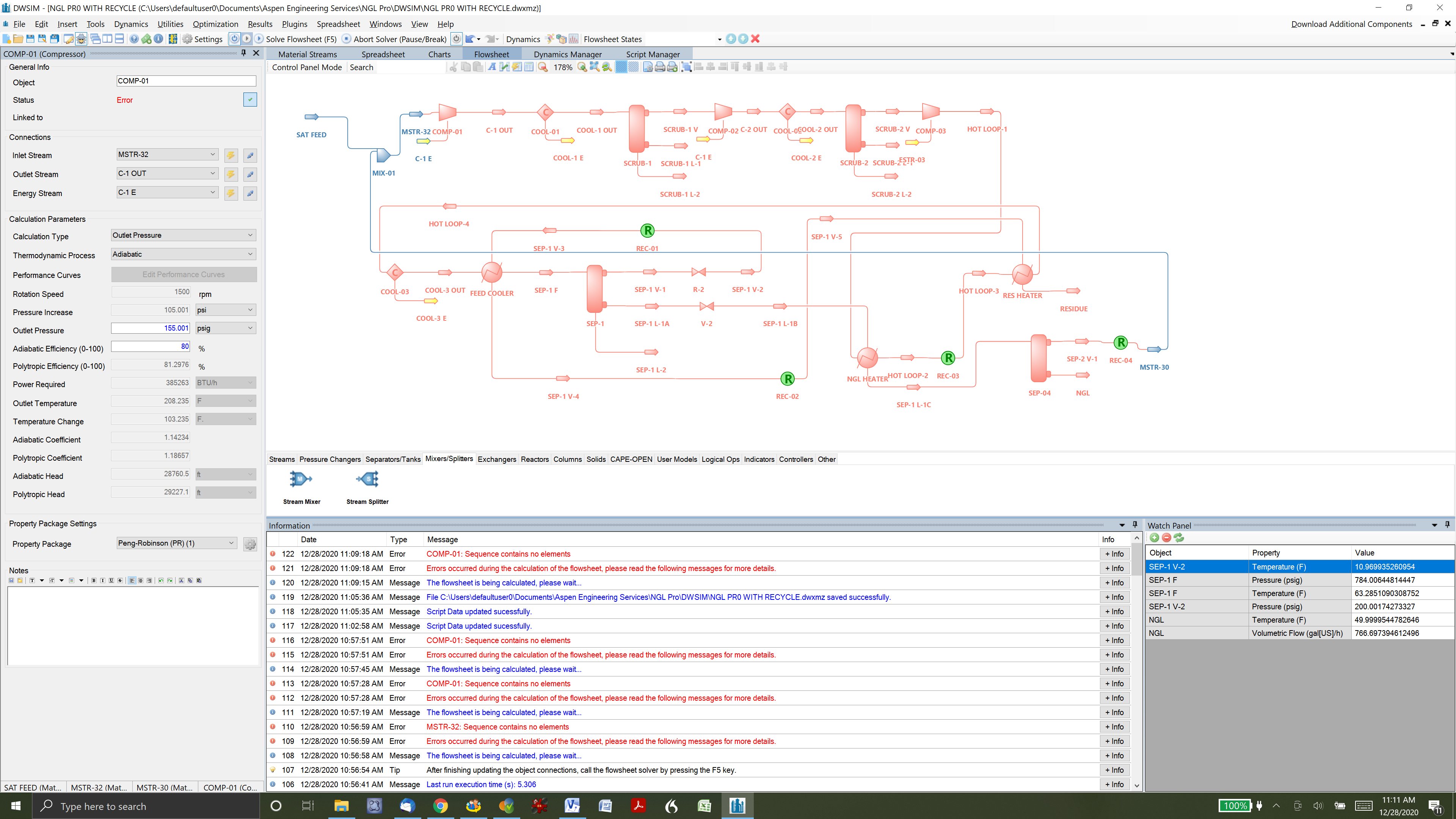
Task: Click the zoom-in magnifier on the flowsheet toolbar
Action: point(582,67)
